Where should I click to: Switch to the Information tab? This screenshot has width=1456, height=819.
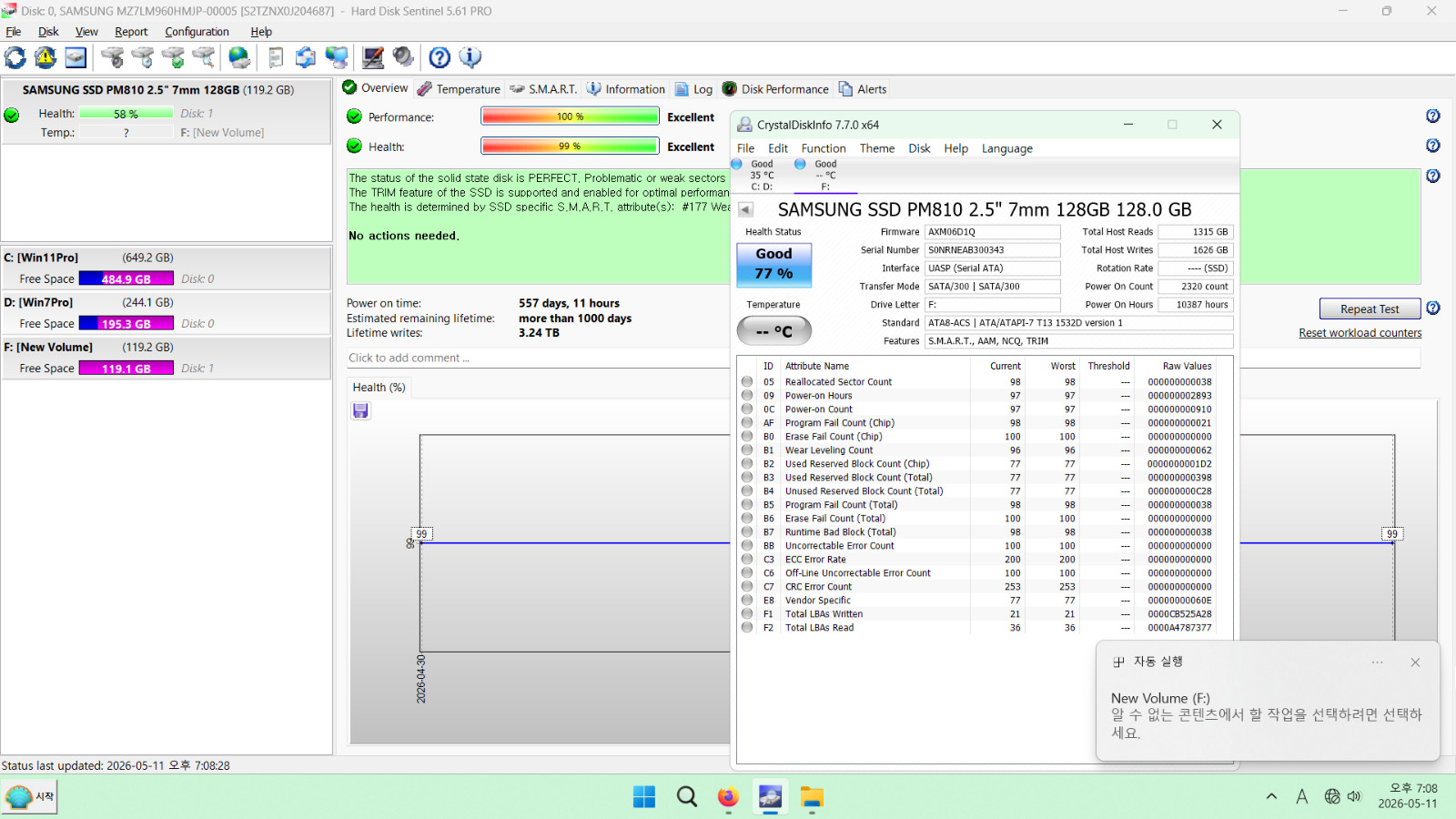pos(626,89)
